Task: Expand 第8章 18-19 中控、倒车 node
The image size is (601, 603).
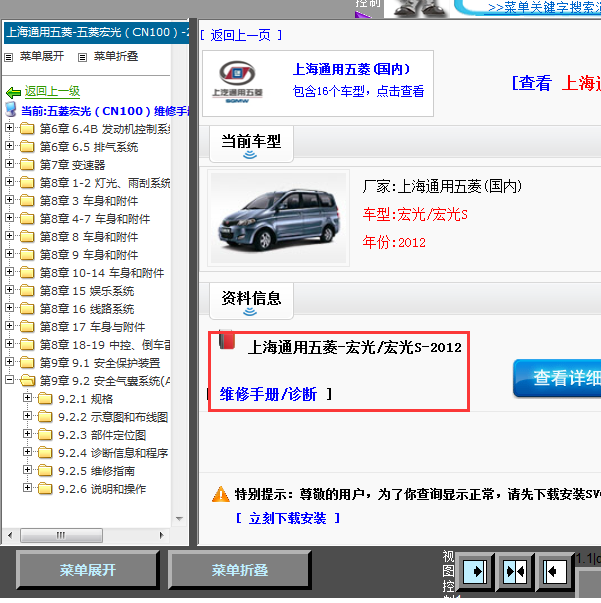Action: [x=10, y=343]
